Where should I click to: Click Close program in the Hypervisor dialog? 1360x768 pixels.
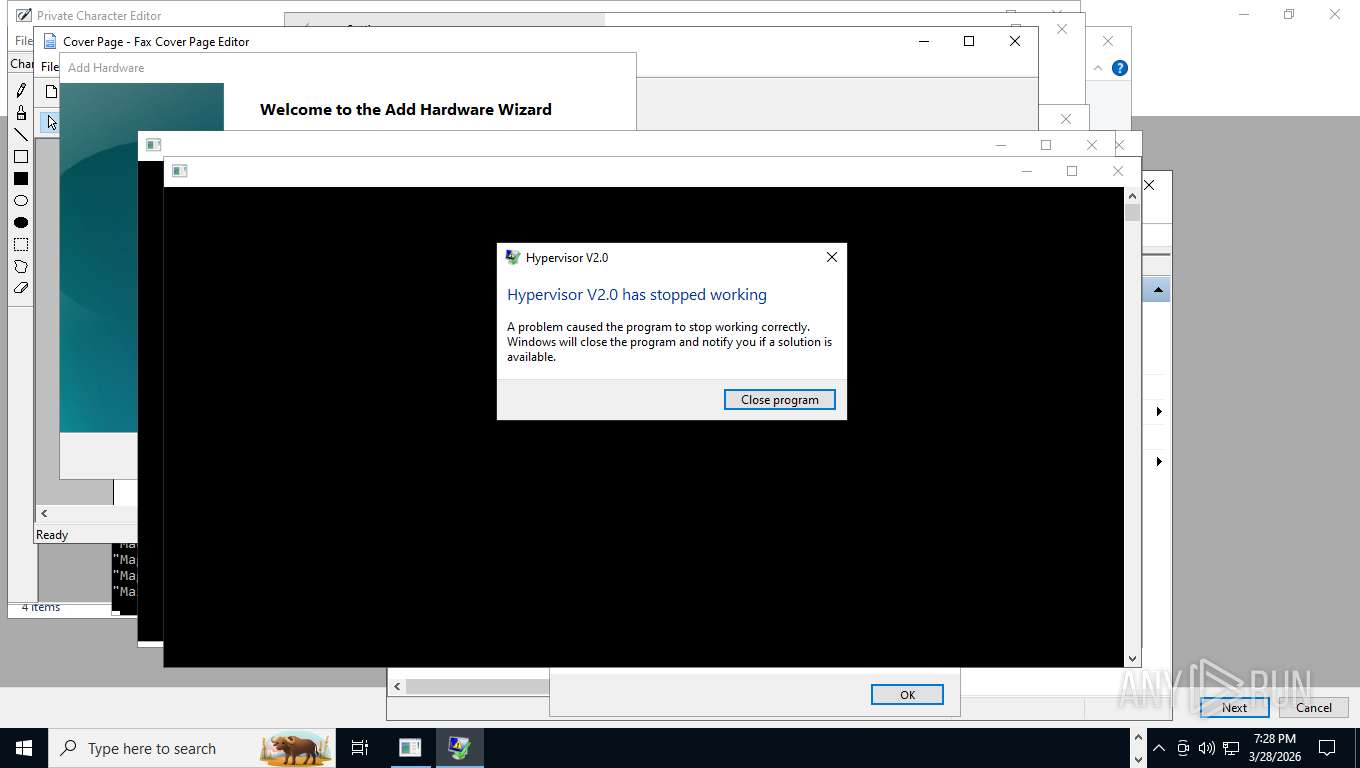tap(780, 399)
